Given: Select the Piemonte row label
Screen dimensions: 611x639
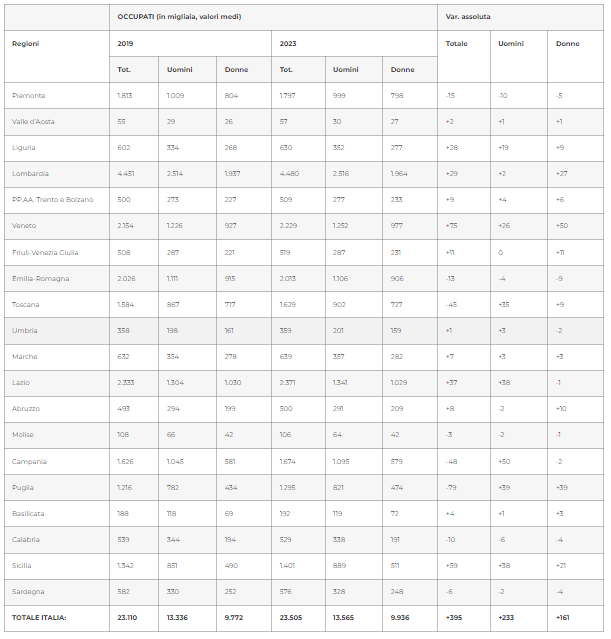Looking at the screenshot, I should tap(29, 96).
